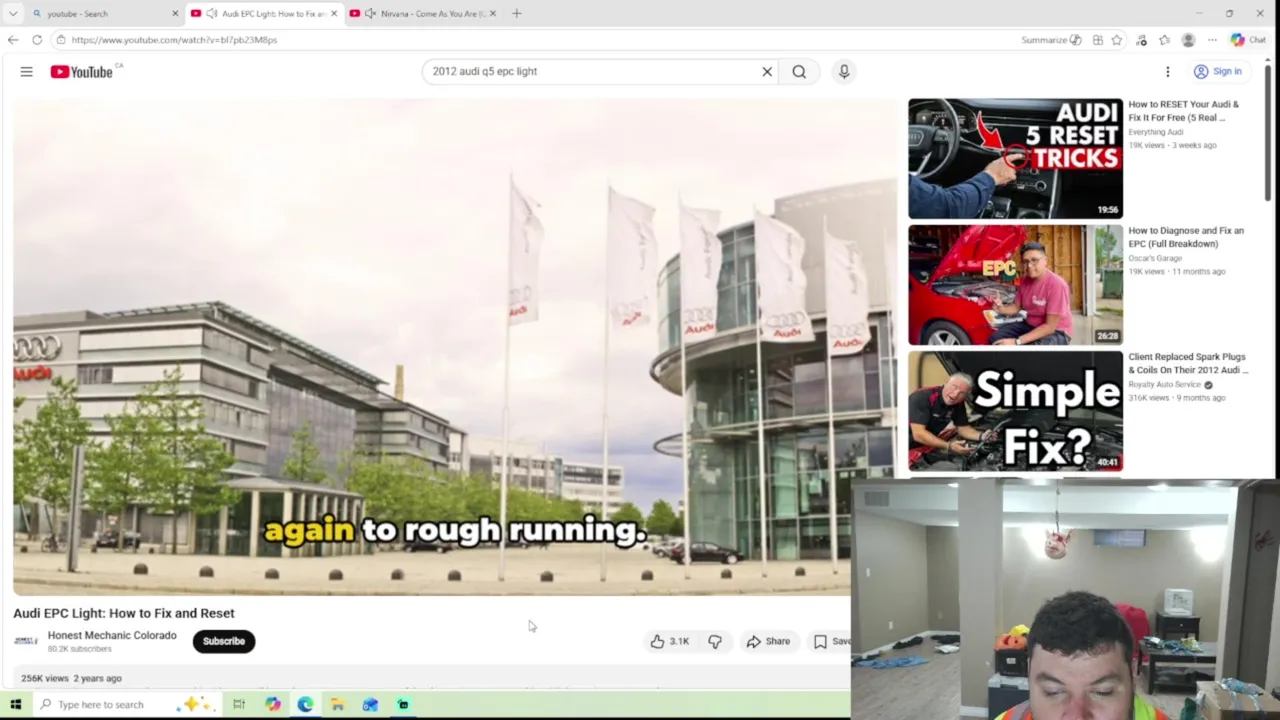1280x720 pixels.
Task: Go to the YouTube home logo
Action: [x=81, y=72]
